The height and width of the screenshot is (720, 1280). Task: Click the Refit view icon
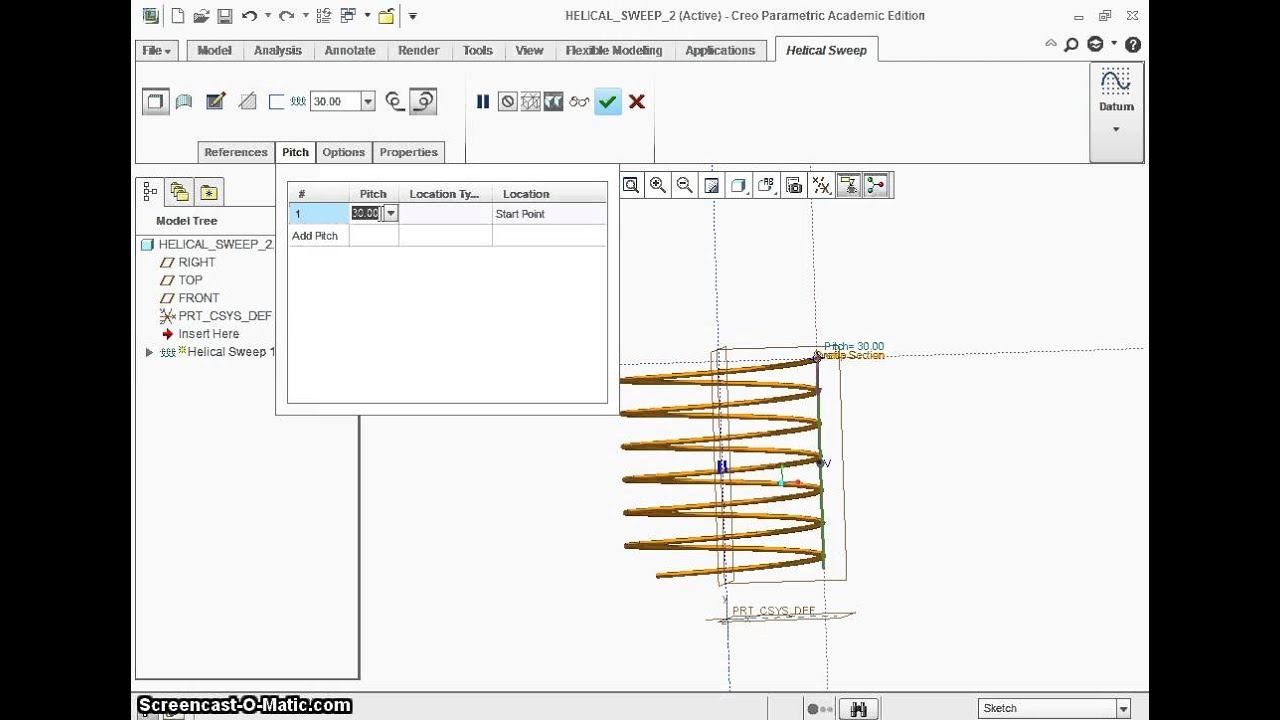631,185
